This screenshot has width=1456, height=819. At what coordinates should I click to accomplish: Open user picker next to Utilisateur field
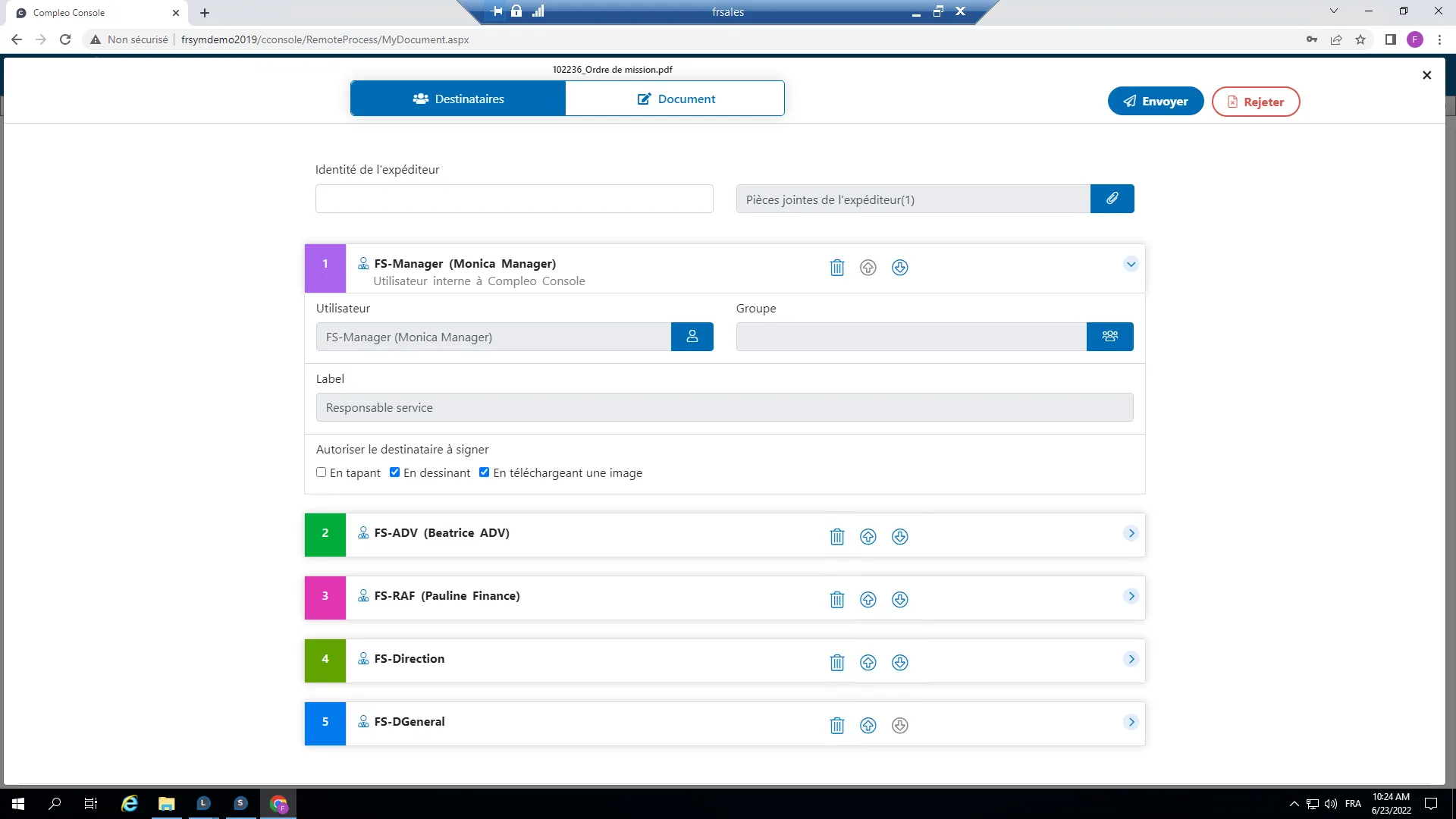(x=692, y=337)
